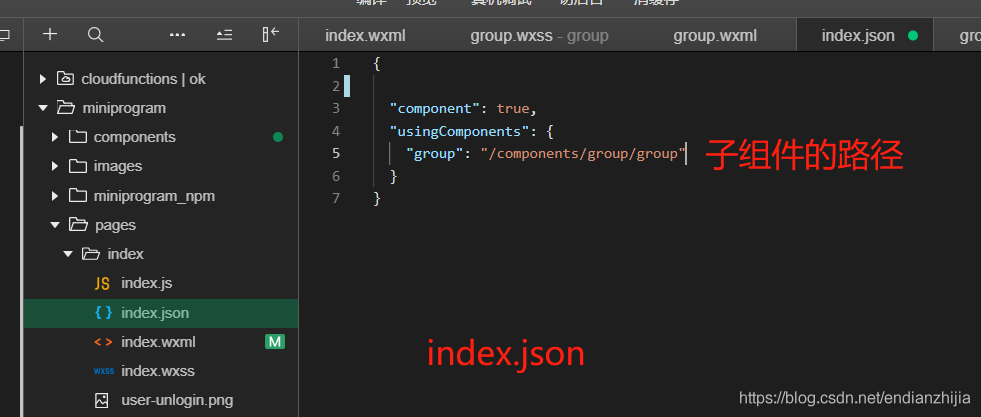Click the images folder icon

coord(78,166)
